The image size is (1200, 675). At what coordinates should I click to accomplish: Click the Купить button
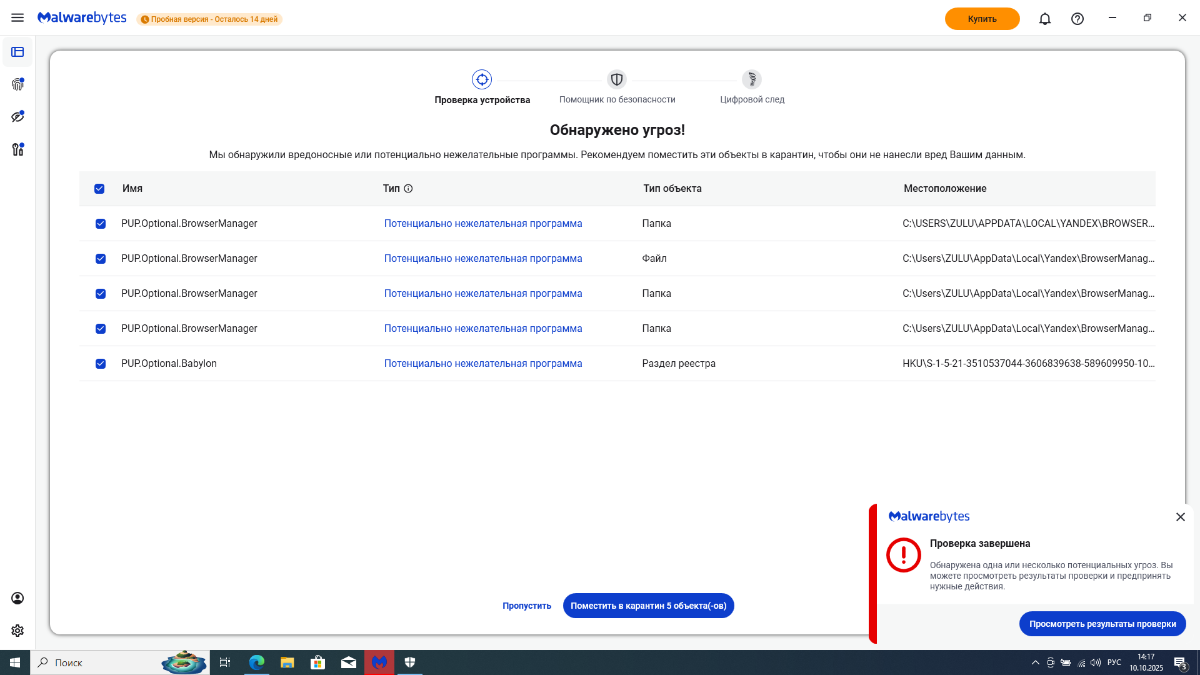point(982,19)
